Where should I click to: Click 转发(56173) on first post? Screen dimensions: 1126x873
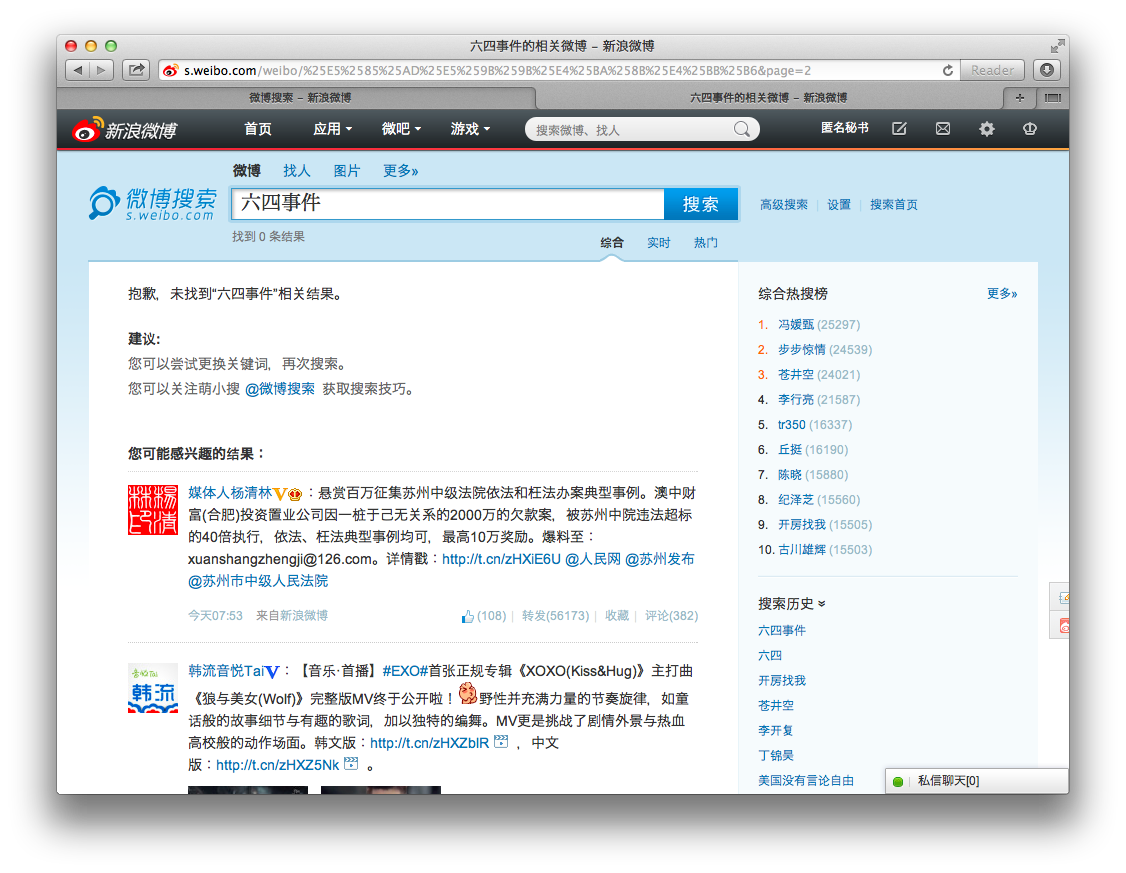click(x=555, y=616)
